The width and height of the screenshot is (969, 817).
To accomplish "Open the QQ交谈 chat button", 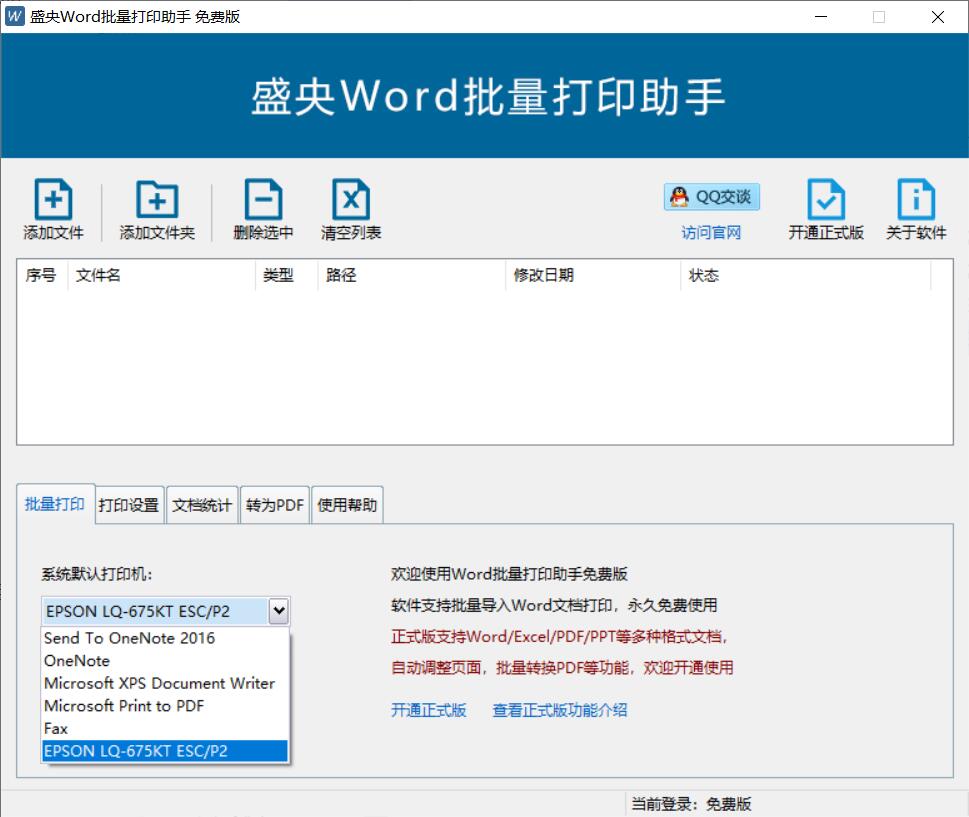I will [711, 197].
